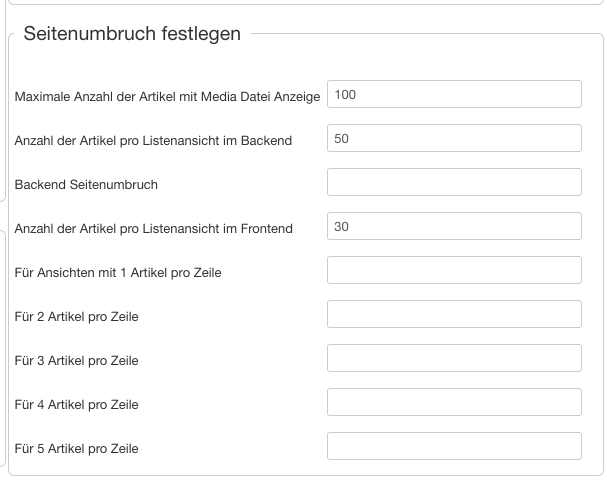Click the Für Ansichten mit 1 Artikel label
This screenshot has height=487, width=607.
pos(118,273)
